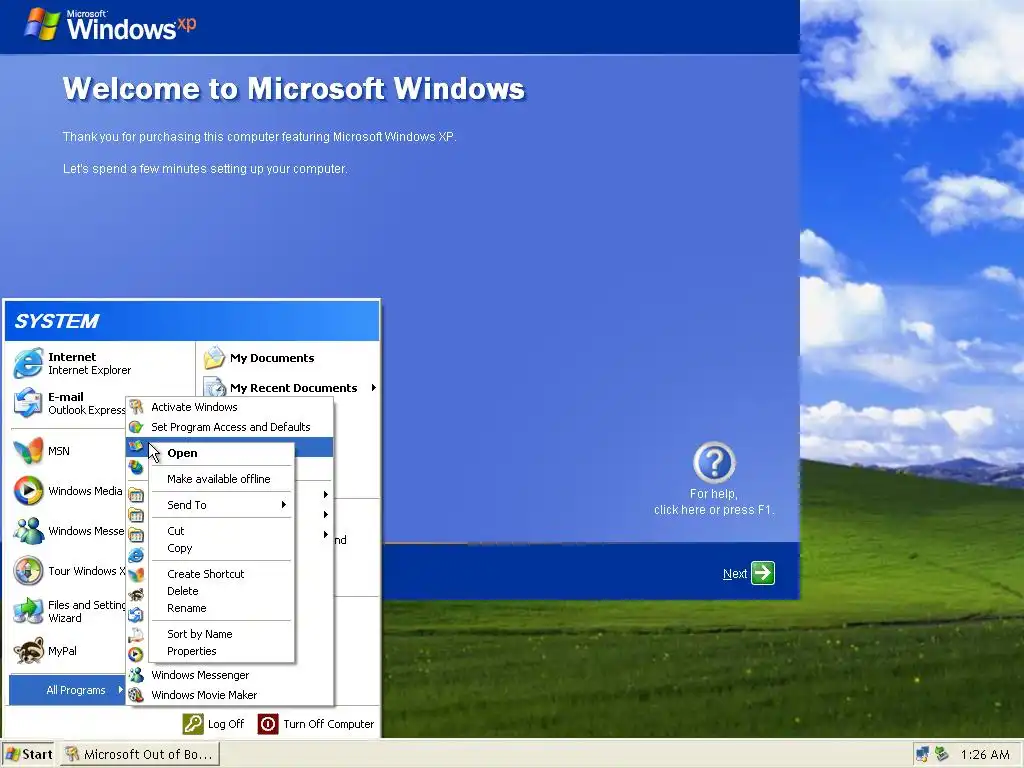Screen dimensions: 1024x768
Task: Expand the Send To submenu
Action: (x=222, y=505)
